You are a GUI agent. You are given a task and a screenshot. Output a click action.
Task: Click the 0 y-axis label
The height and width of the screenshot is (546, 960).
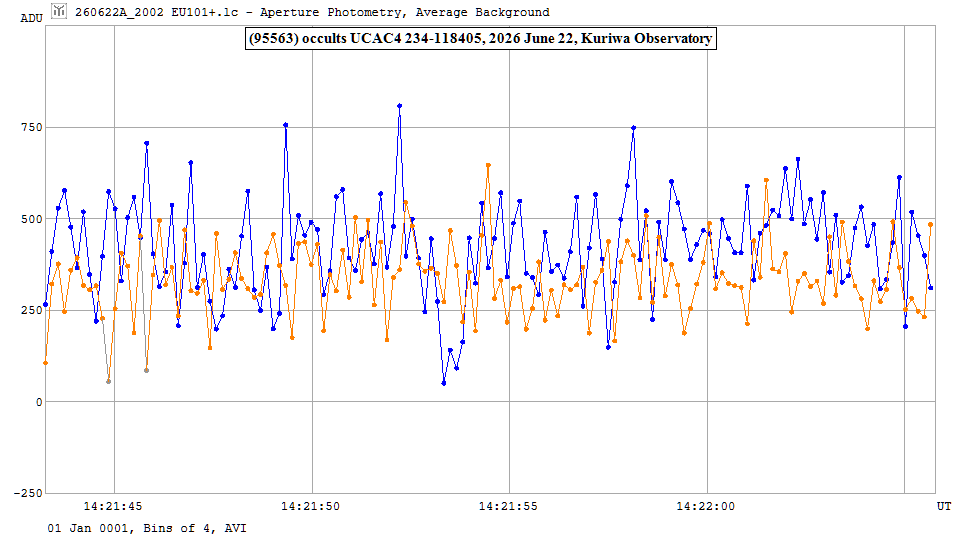click(x=39, y=402)
